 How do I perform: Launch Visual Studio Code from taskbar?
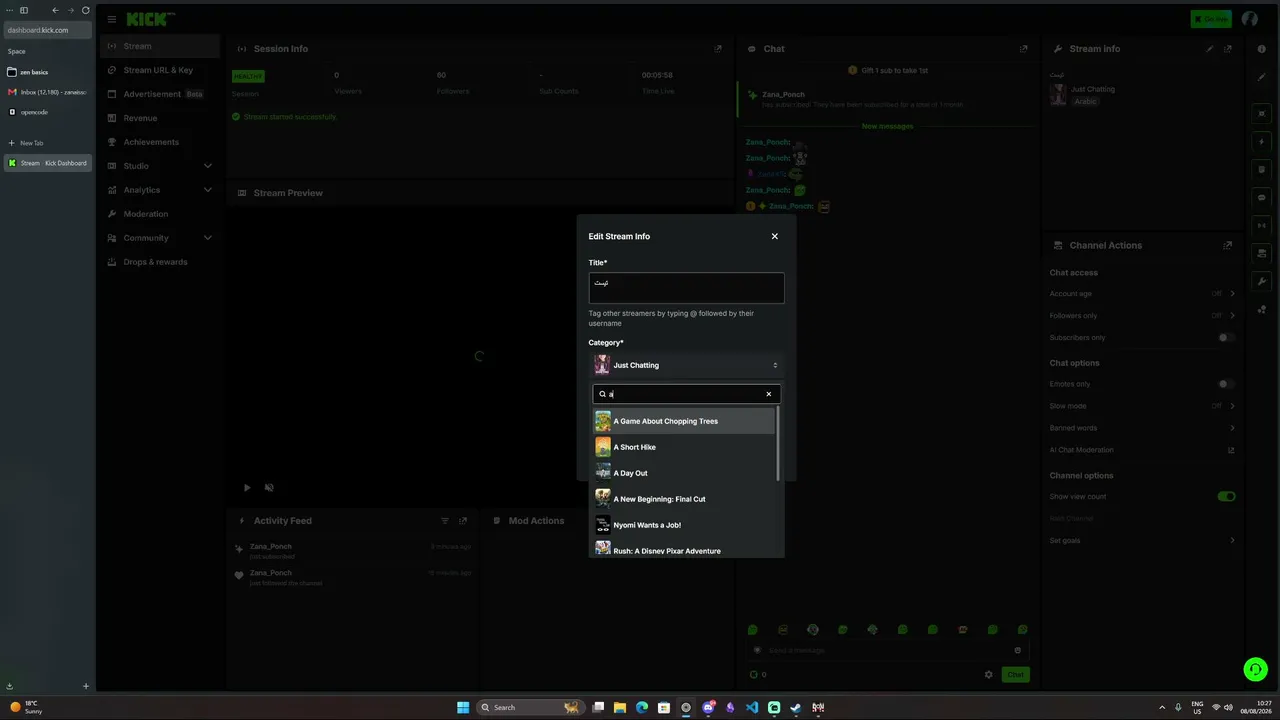coord(752,707)
